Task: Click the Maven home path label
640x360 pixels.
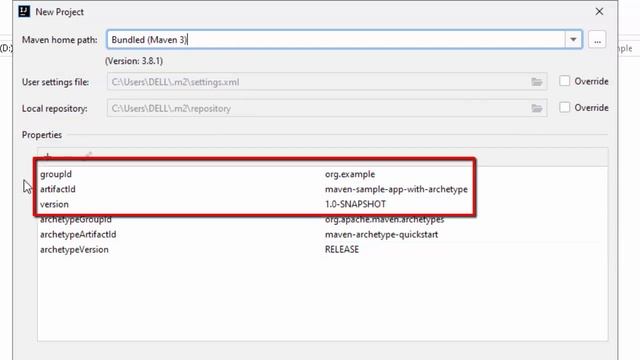Action: 60,40
